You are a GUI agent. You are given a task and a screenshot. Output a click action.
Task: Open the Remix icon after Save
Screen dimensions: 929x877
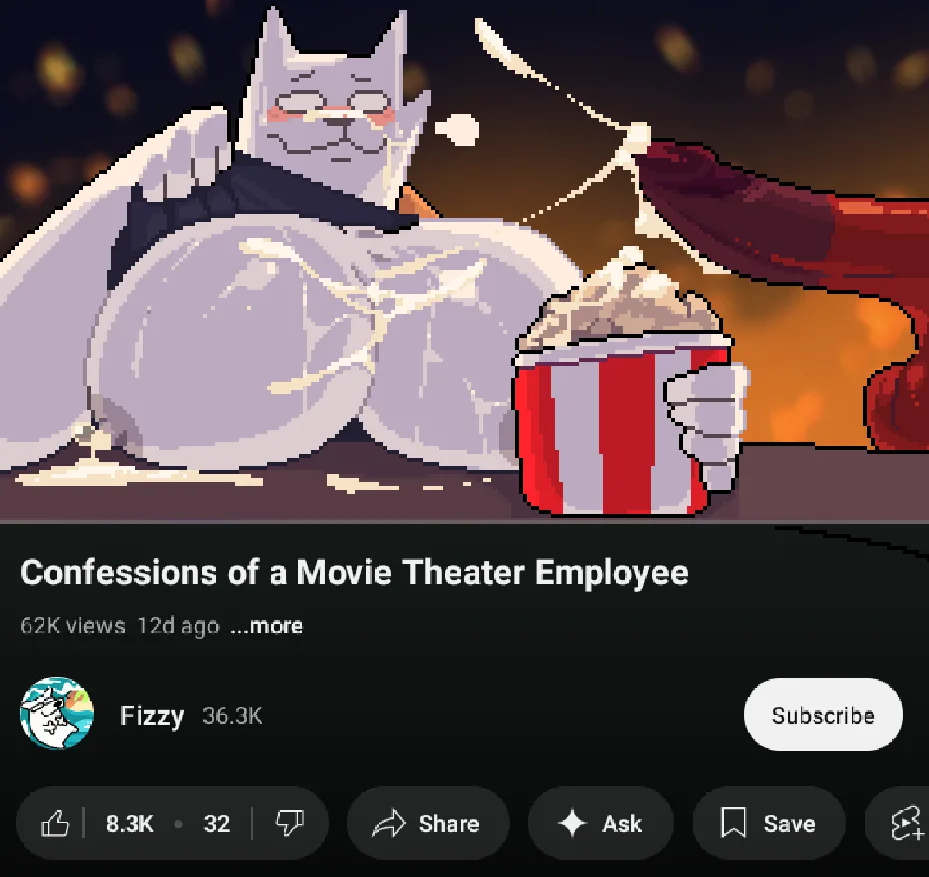(906, 824)
